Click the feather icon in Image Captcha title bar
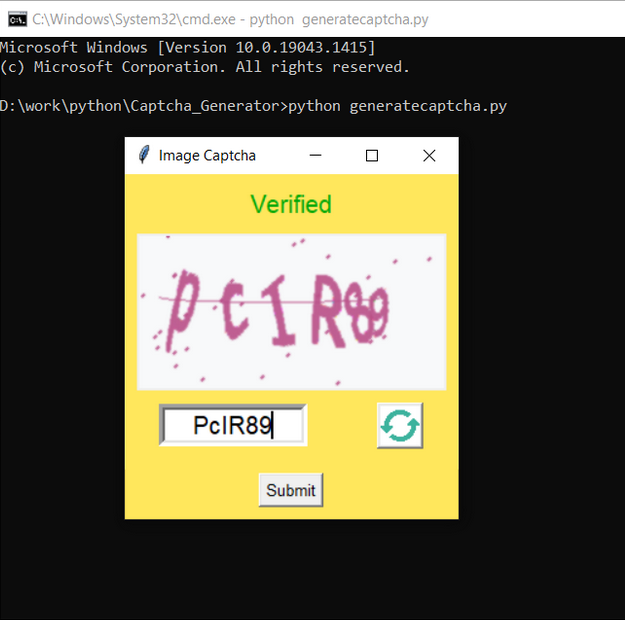The image size is (625, 620). coord(144,155)
